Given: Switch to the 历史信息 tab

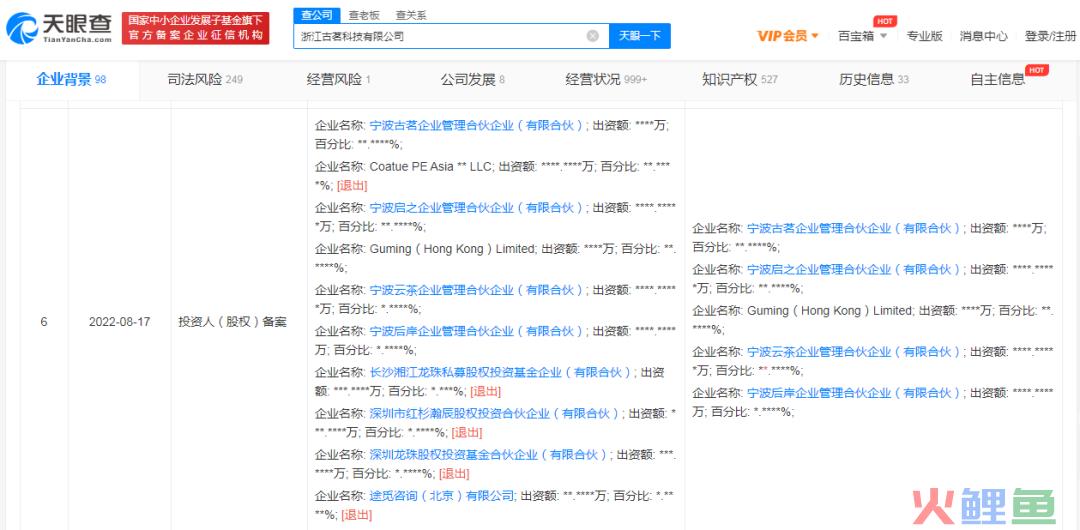Looking at the screenshot, I should (874, 80).
